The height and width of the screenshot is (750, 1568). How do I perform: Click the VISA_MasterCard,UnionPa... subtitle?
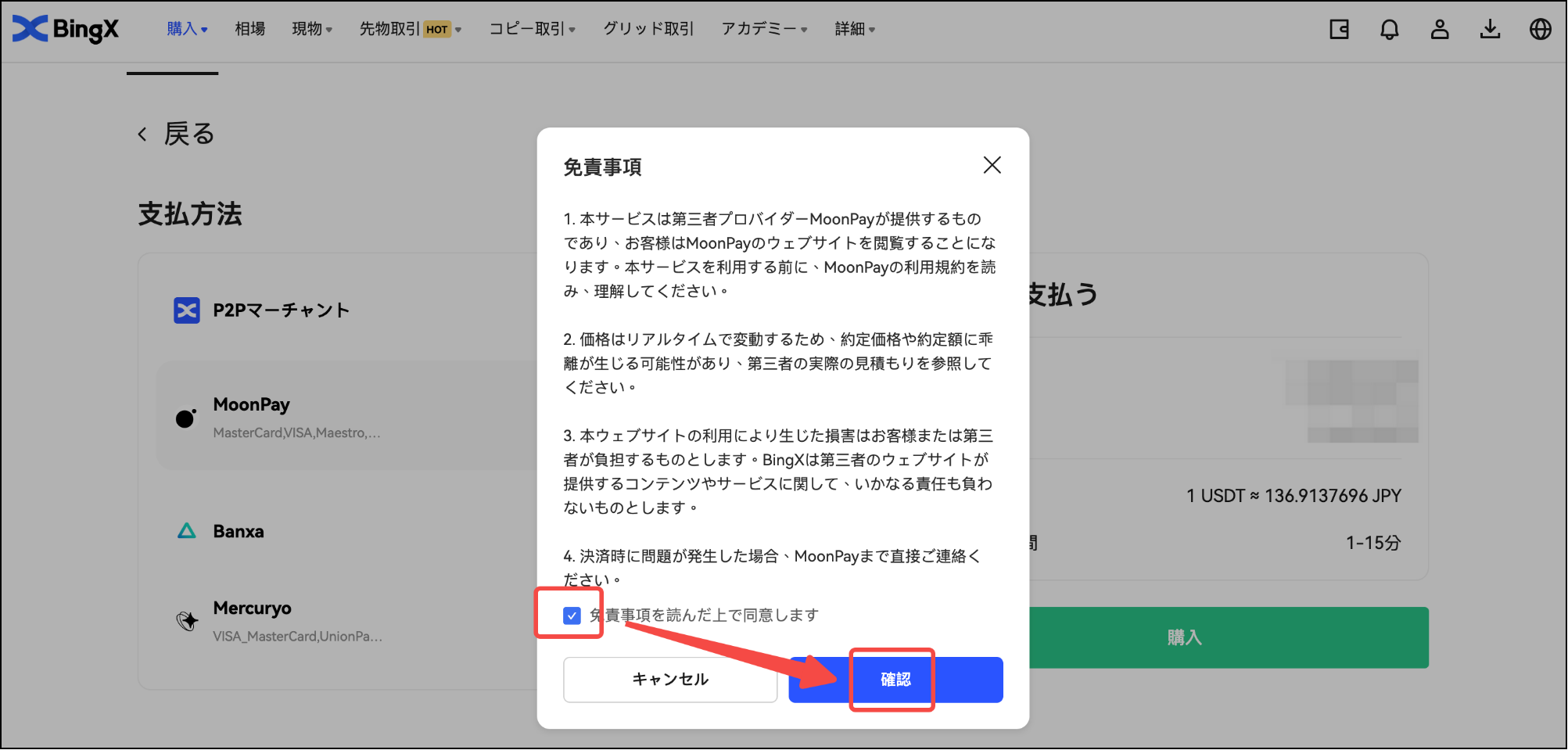(297, 637)
